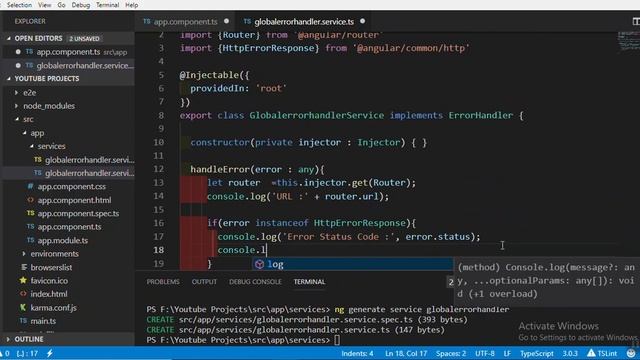Open the Help menu
Image resolution: width=640 pixels, height=360 pixels.
[x=131, y=5]
